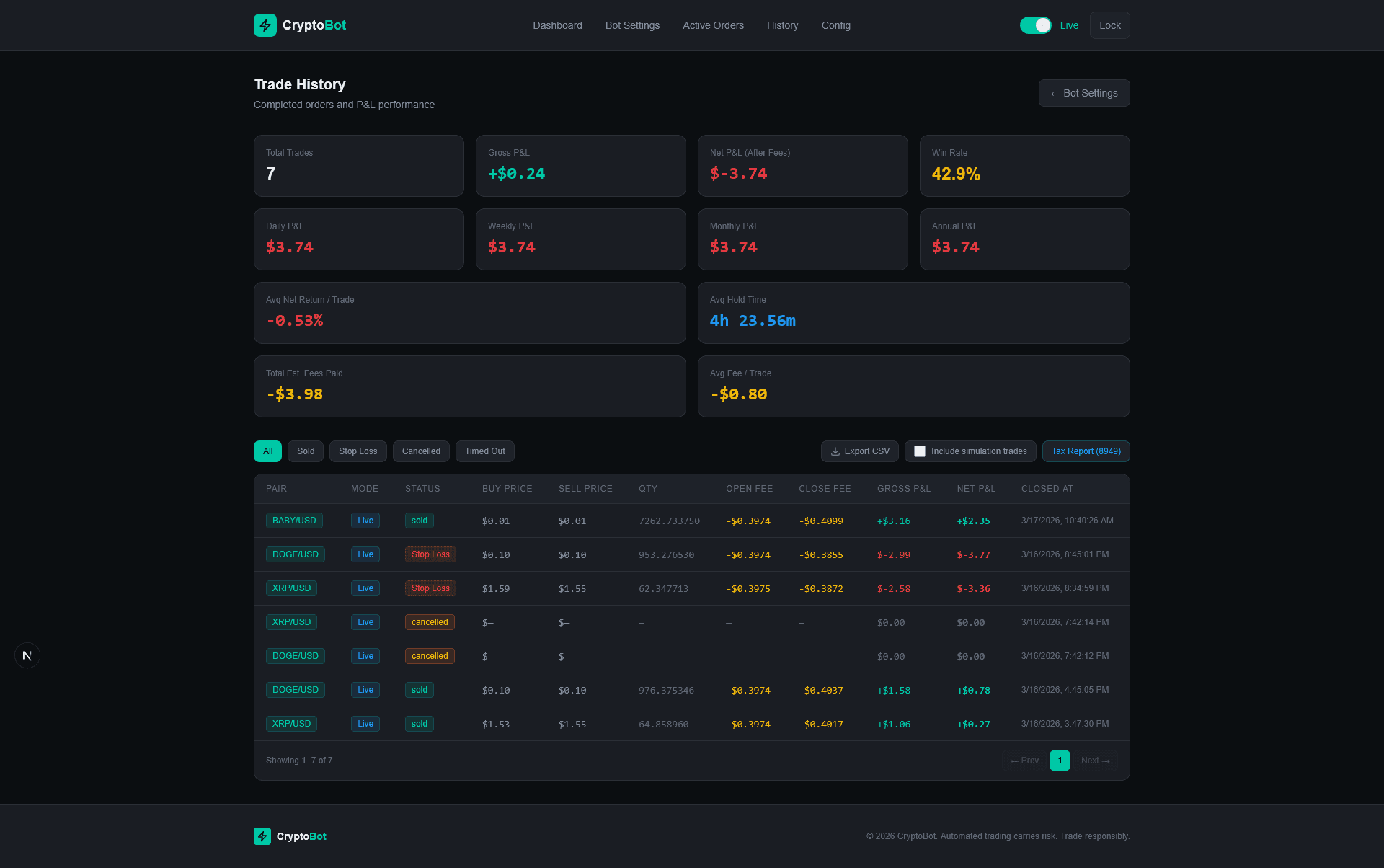The image size is (1384, 868).
Task: Open the History navigation tab
Action: point(782,25)
